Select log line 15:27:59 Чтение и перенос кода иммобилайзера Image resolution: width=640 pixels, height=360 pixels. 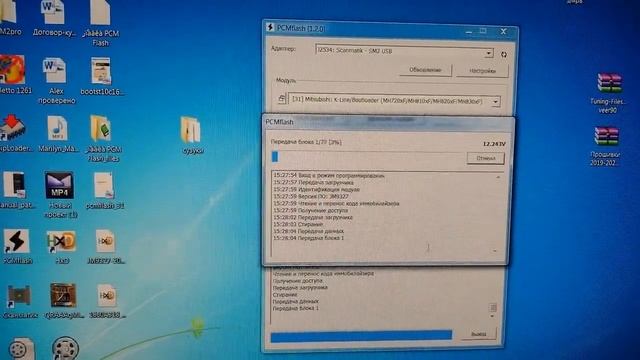click(x=336, y=203)
